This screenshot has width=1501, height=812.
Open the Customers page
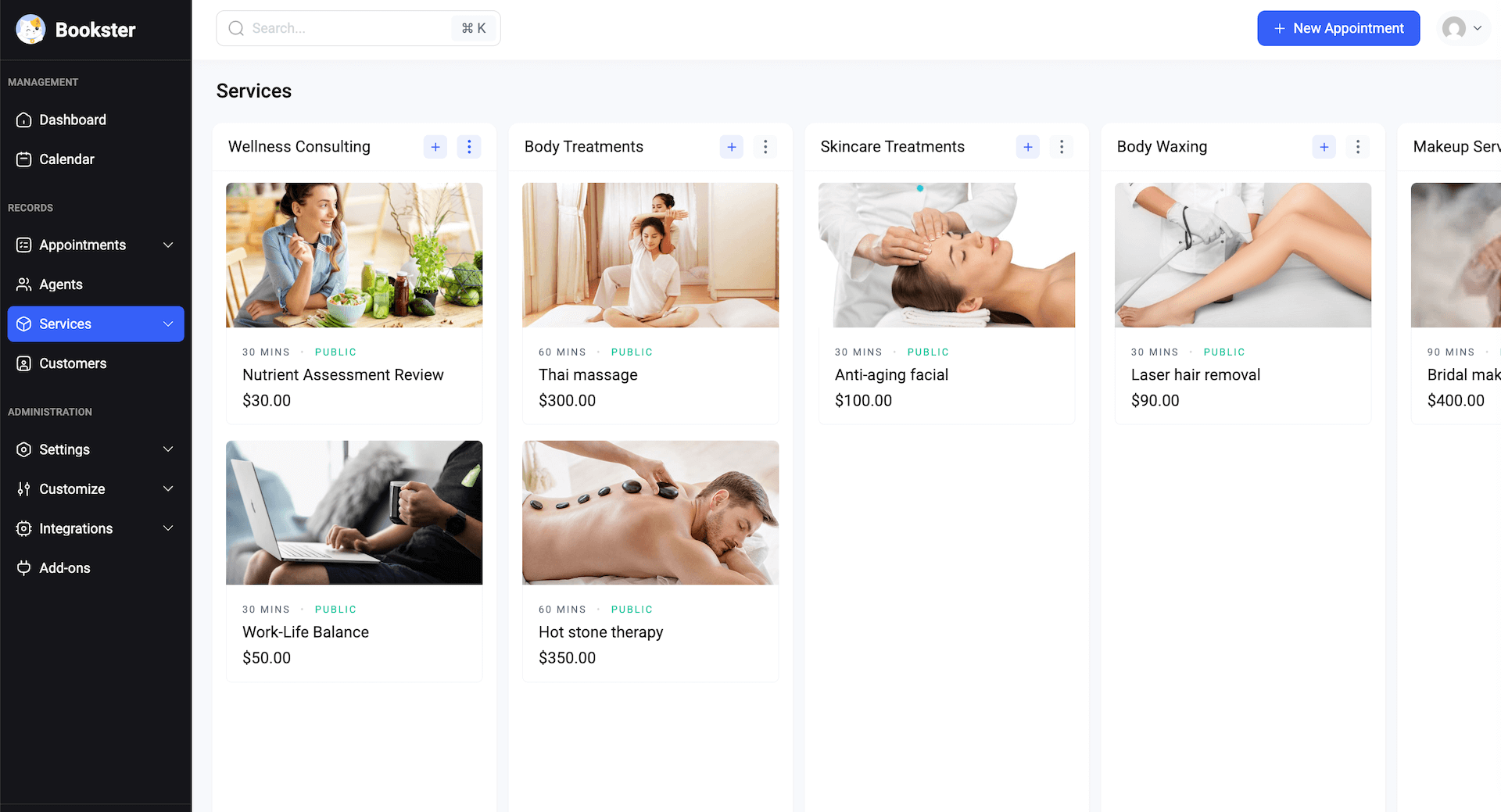click(73, 363)
